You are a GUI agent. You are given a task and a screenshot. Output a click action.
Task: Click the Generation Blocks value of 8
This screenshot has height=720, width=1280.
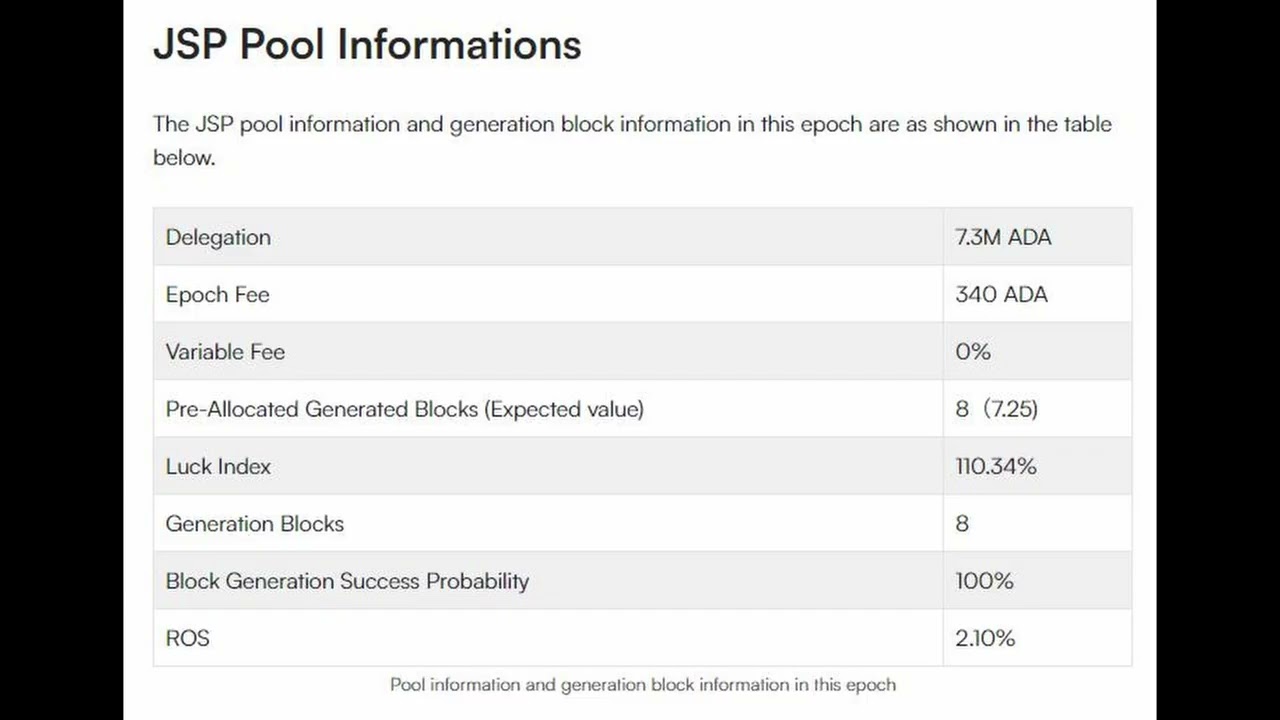click(x=962, y=523)
